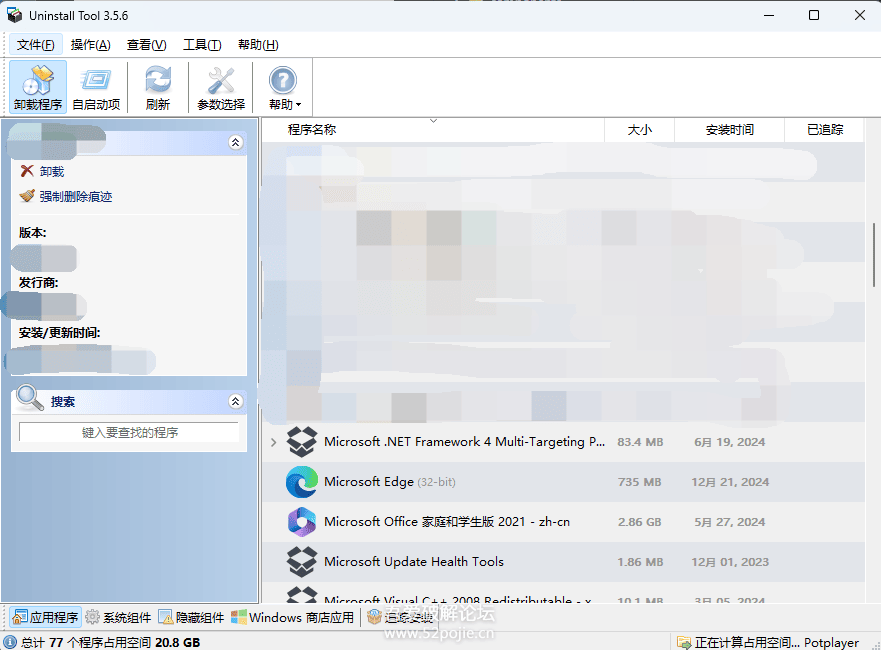881x650 pixels.
Task: Open 参数选择 preferences from the toolbar
Action: click(x=221, y=87)
